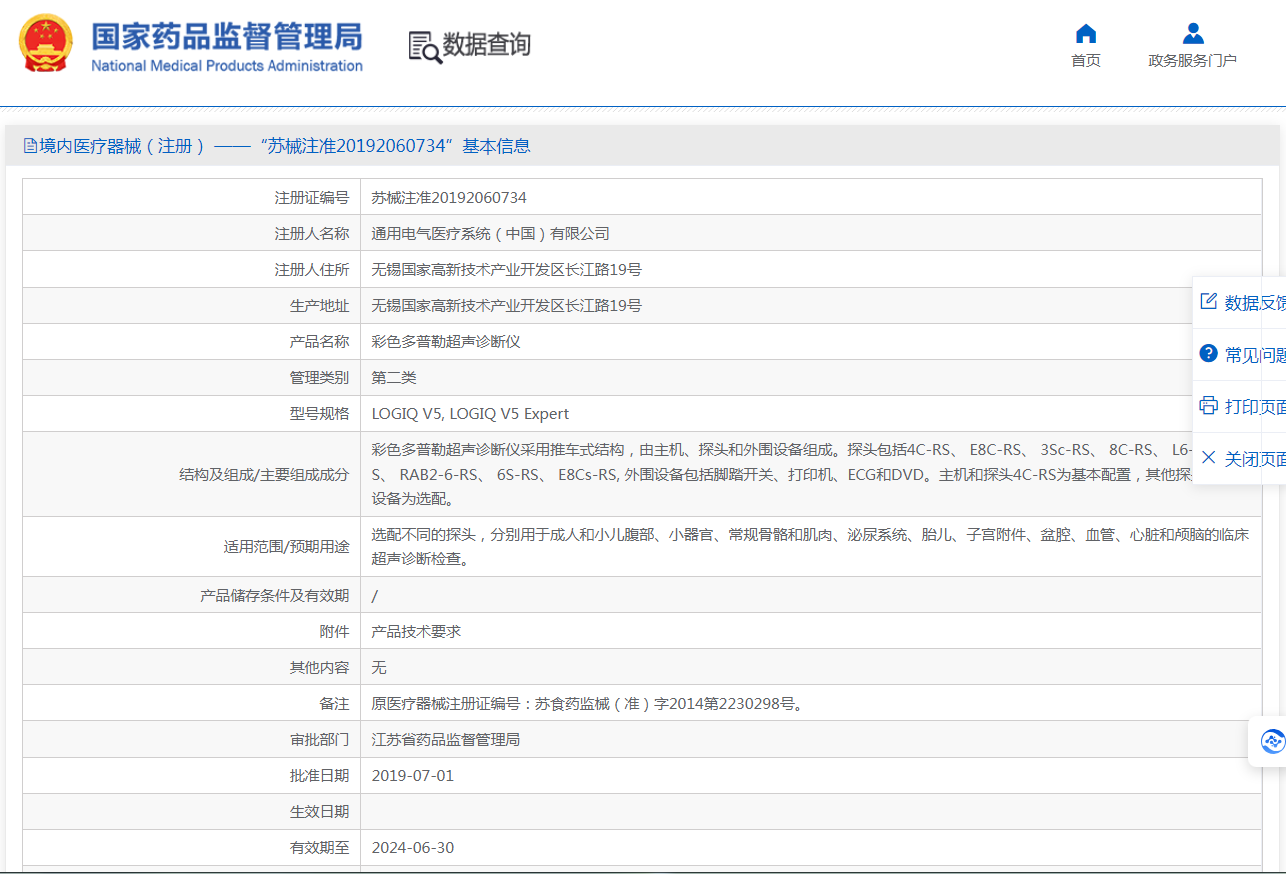The image size is (1286, 874).
Task: Click 国家药品监督管理局 title text
Action: click(x=226, y=35)
